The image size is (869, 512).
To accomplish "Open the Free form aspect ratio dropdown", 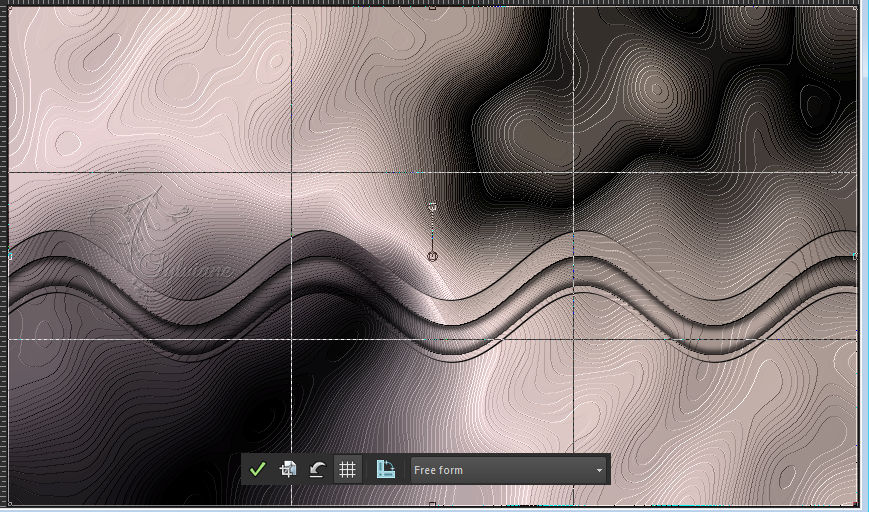I will (x=508, y=470).
